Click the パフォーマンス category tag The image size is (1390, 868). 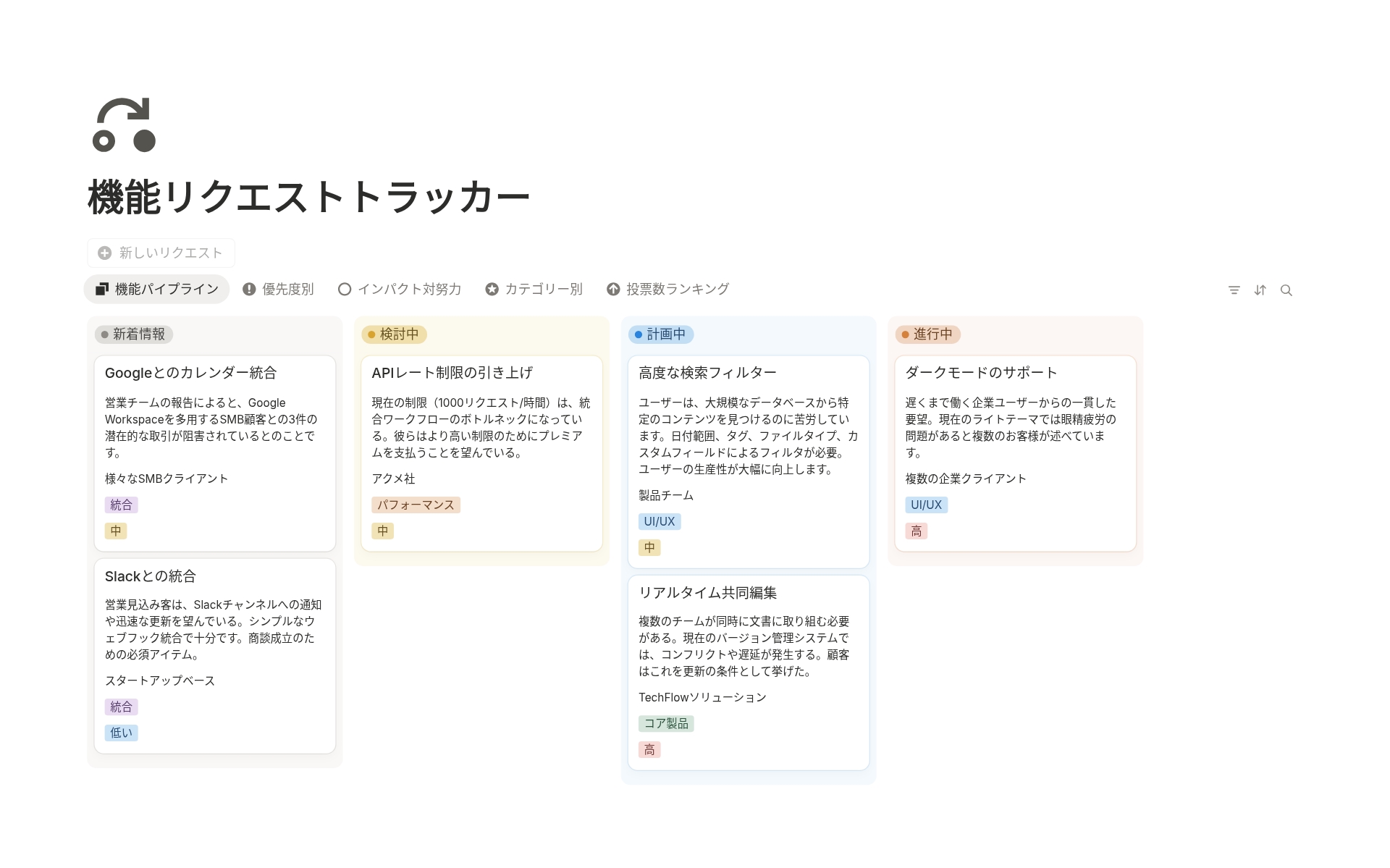[x=416, y=505]
